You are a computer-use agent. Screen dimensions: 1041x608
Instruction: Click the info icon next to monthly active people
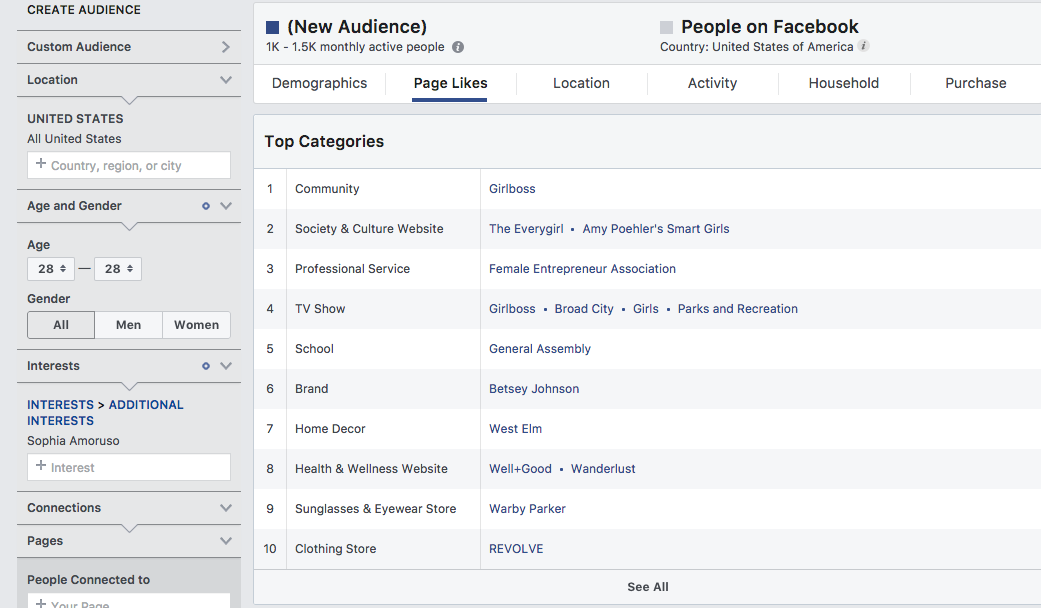(x=458, y=47)
